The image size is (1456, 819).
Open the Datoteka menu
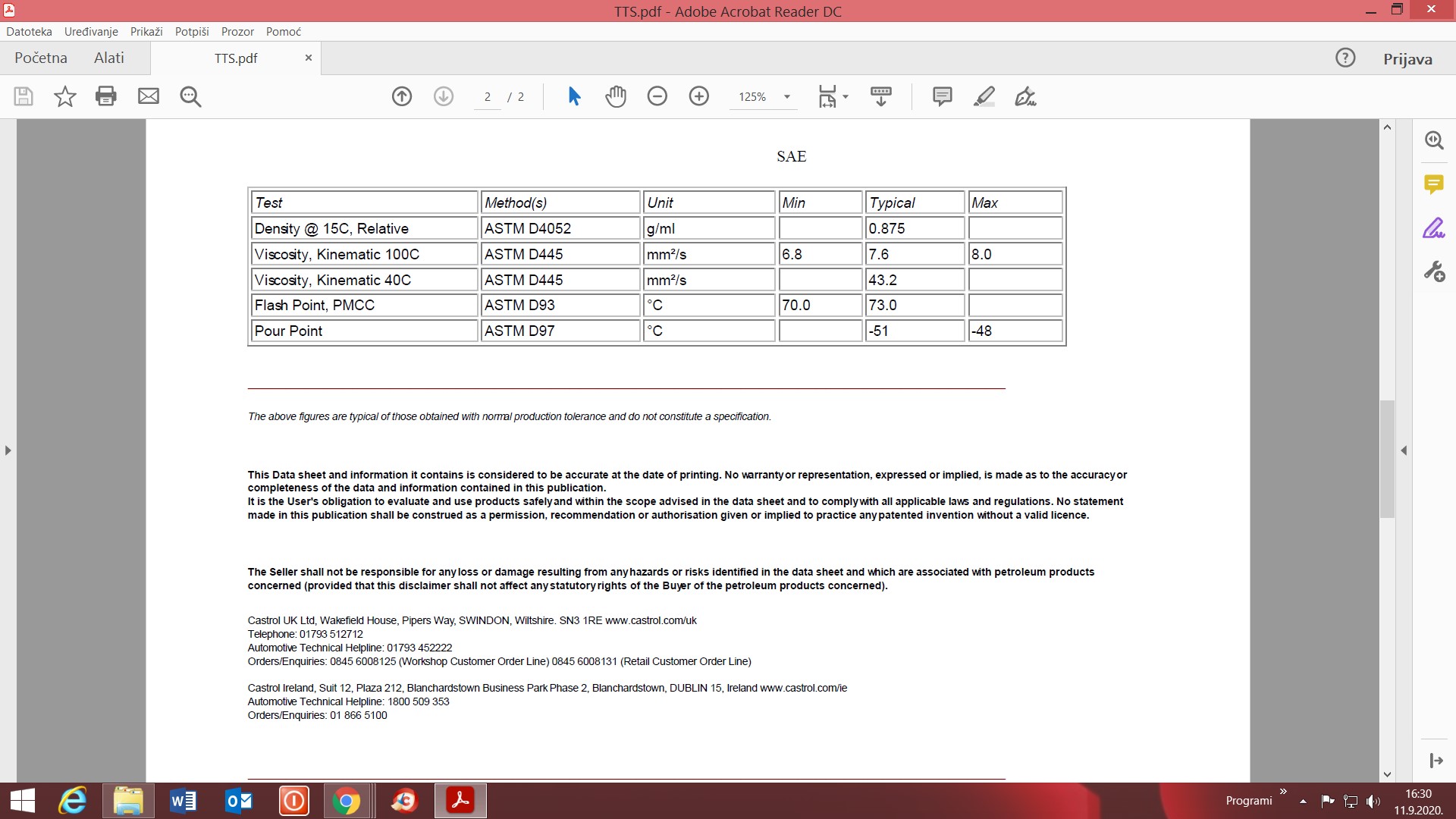coord(29,32)
